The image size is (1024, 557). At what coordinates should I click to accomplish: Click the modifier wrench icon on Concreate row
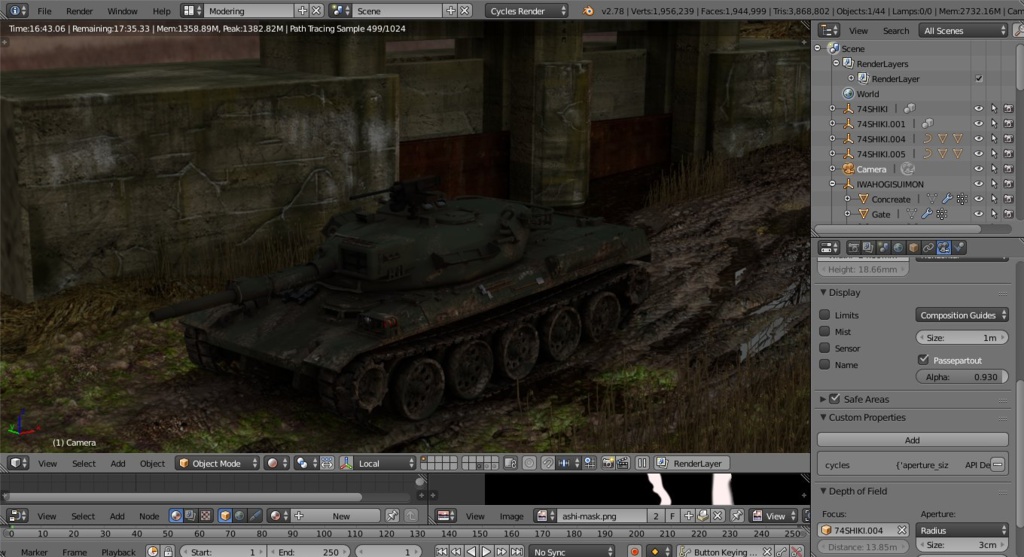pyautogui.click(x=946, y=199)
